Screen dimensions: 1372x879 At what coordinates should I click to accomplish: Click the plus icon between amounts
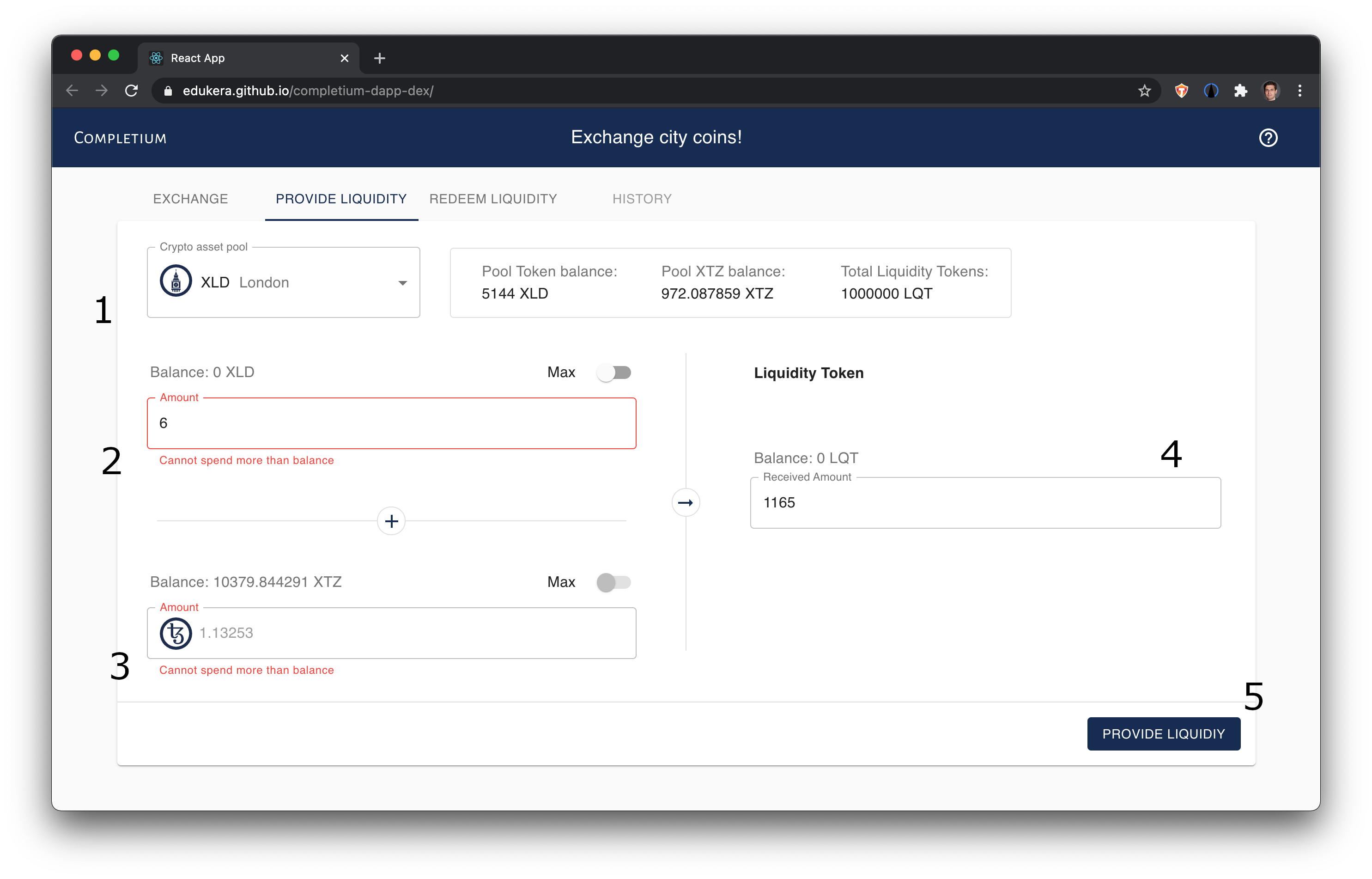(x=391, y=520)
